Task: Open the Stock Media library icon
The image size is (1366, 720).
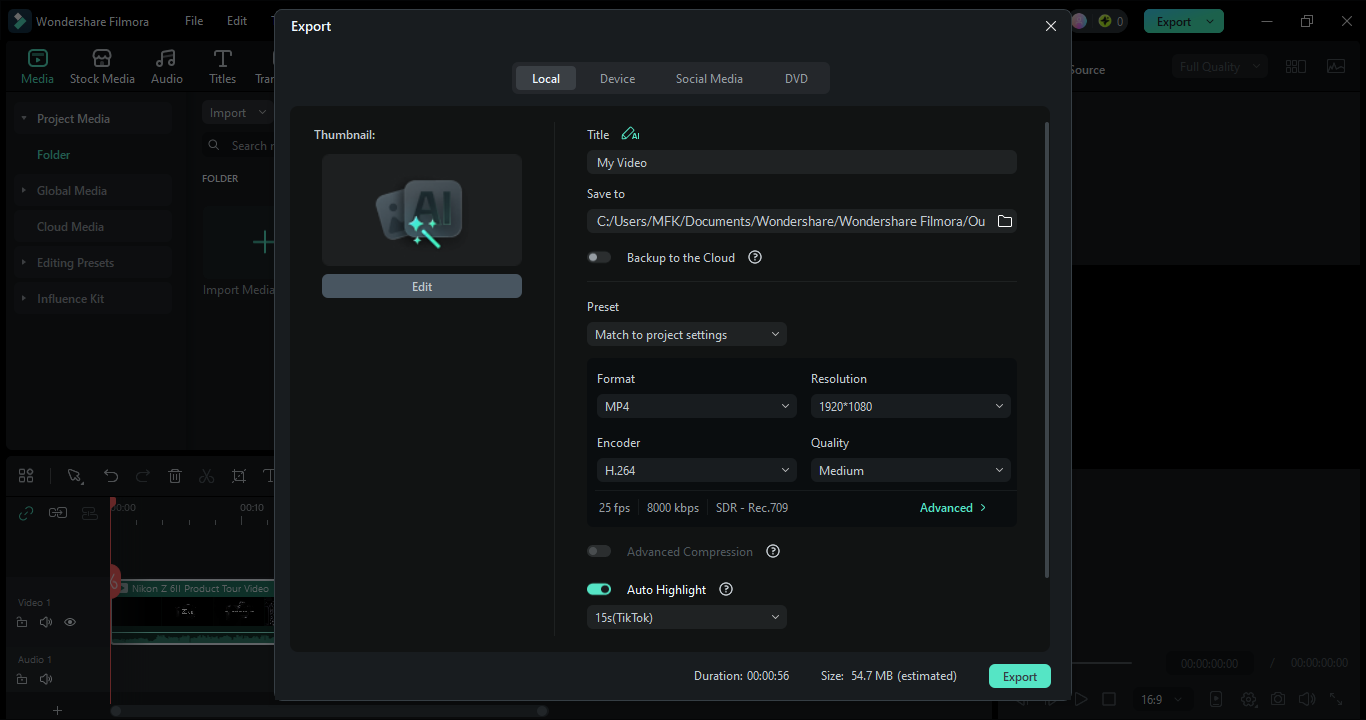Action: click(102, 66)
